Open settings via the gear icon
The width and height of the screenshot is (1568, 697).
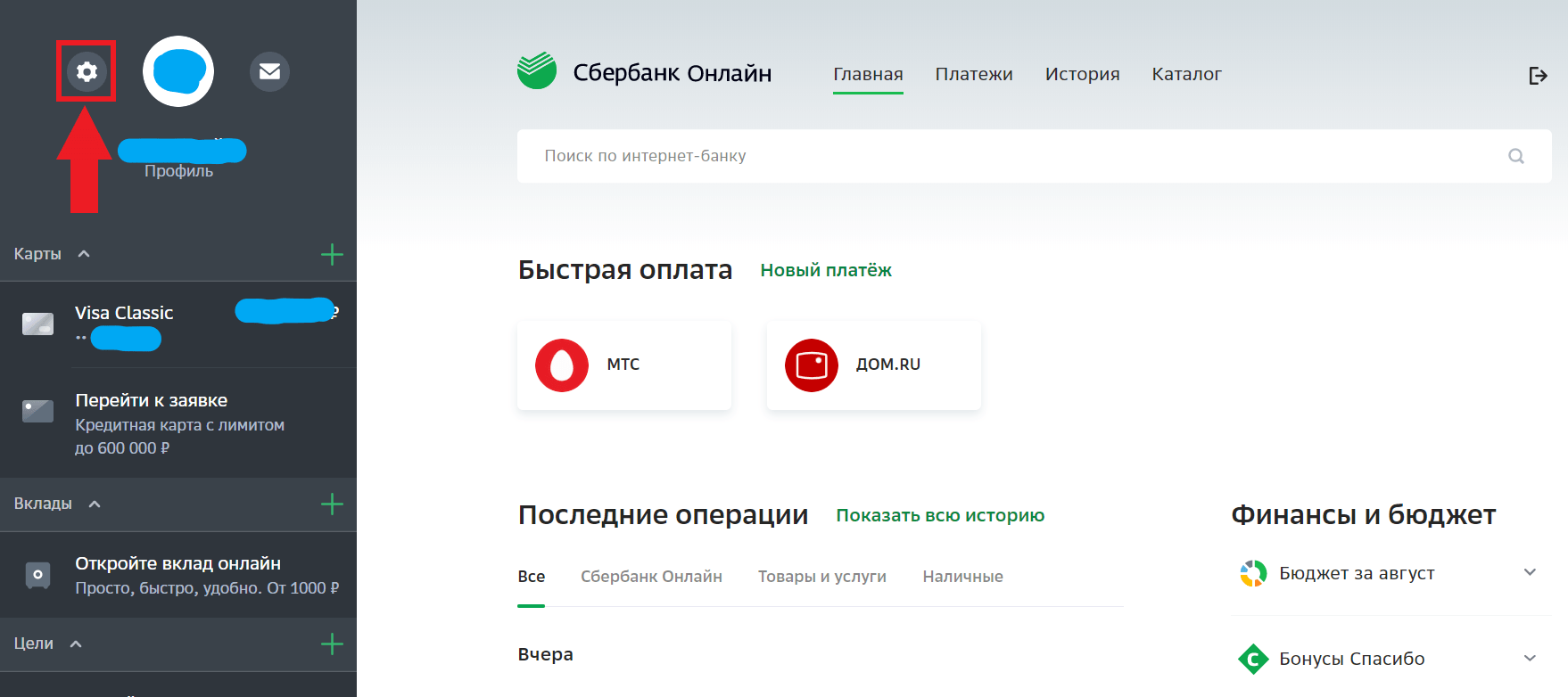point(87,71)
